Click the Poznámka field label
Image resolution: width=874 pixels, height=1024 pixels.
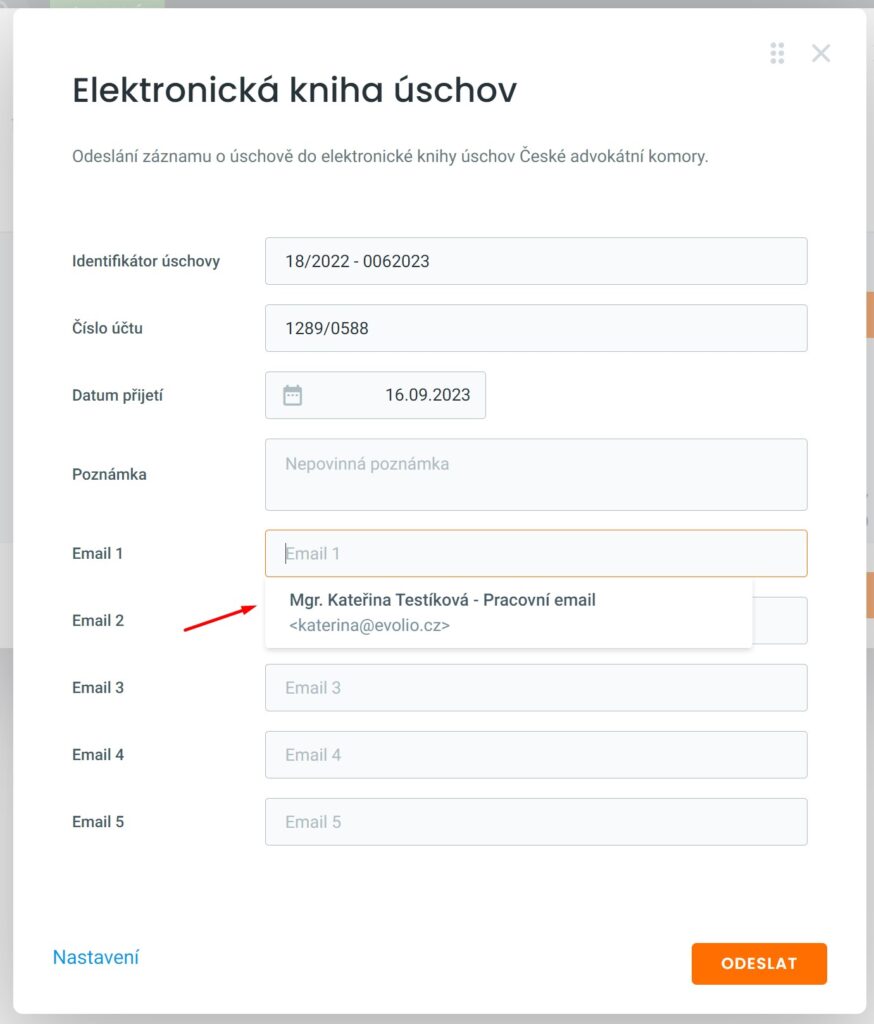pos(109,474)
